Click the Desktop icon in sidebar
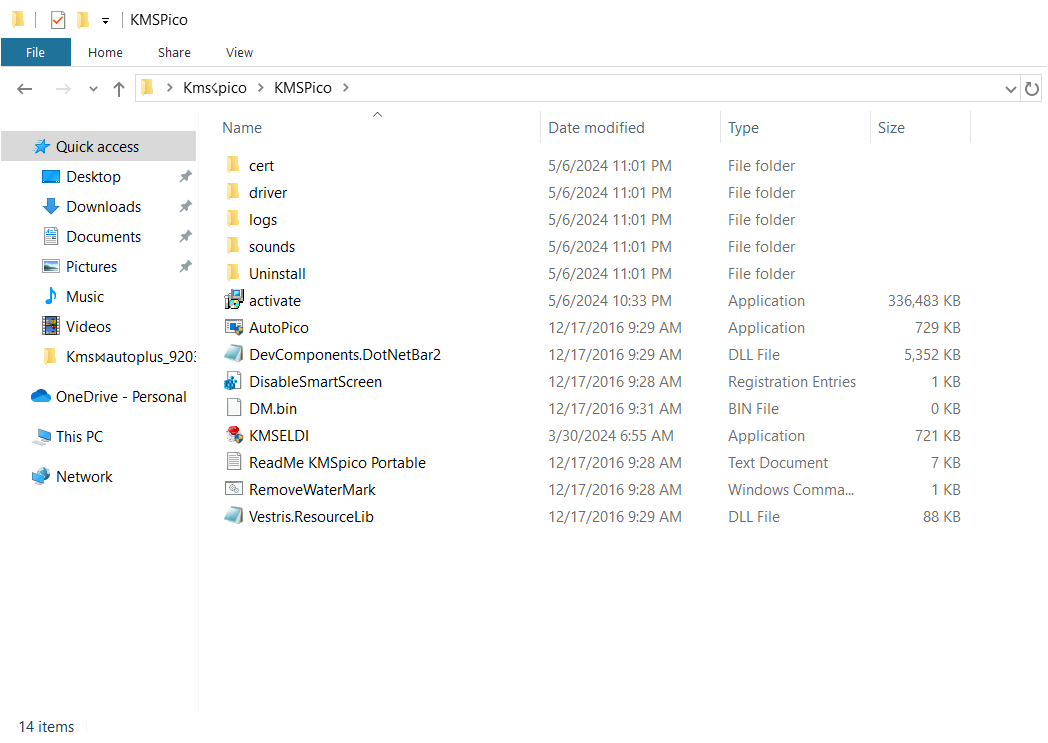 [51, 176]
